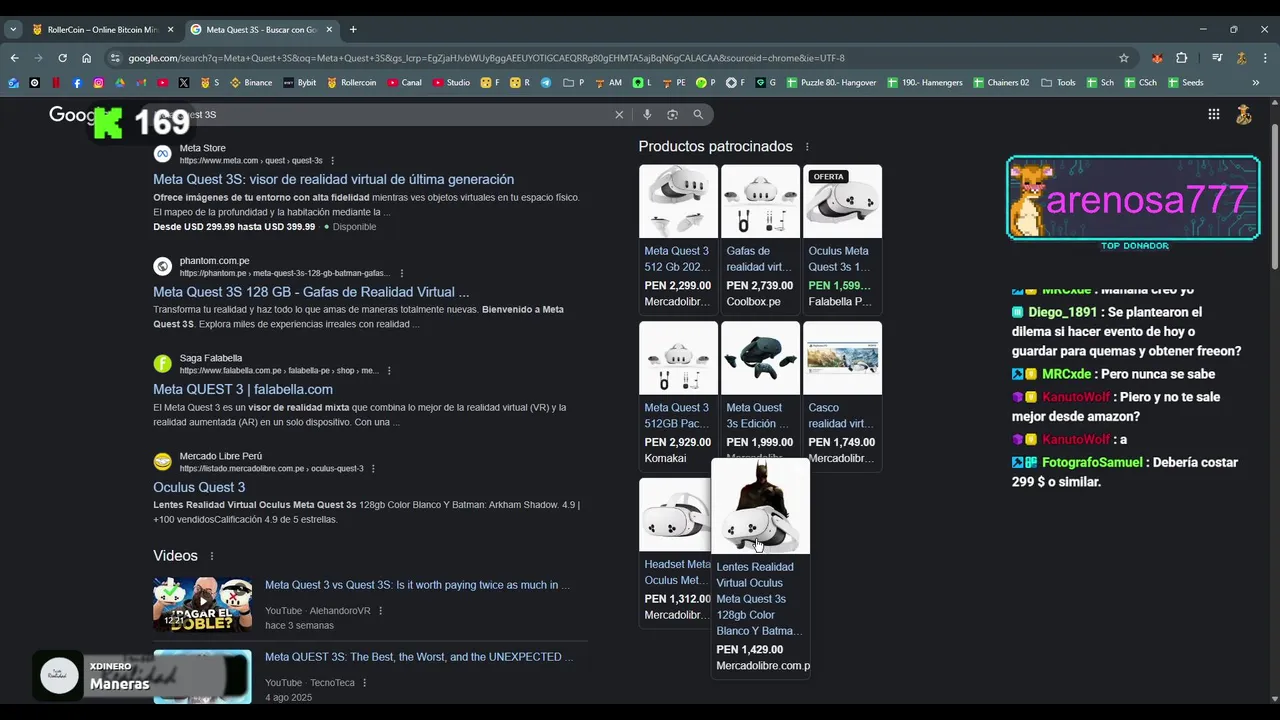Open more options for Mercado Libre Perú result

[374, 469]
